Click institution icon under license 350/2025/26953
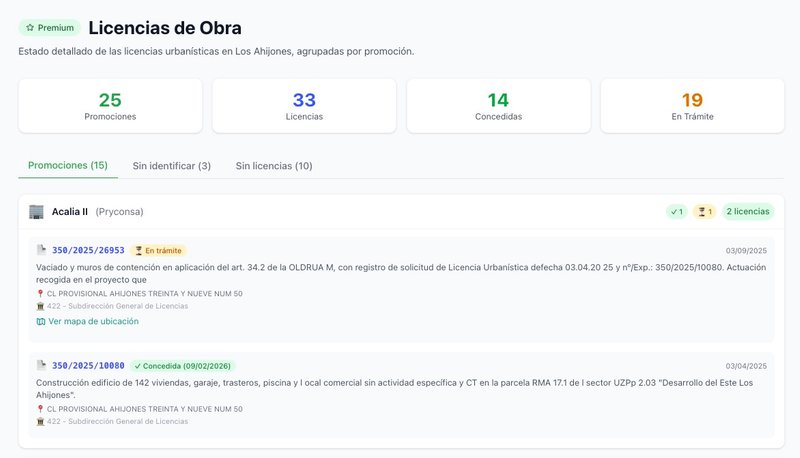The image size is (800, 458). tap(40, 306)
